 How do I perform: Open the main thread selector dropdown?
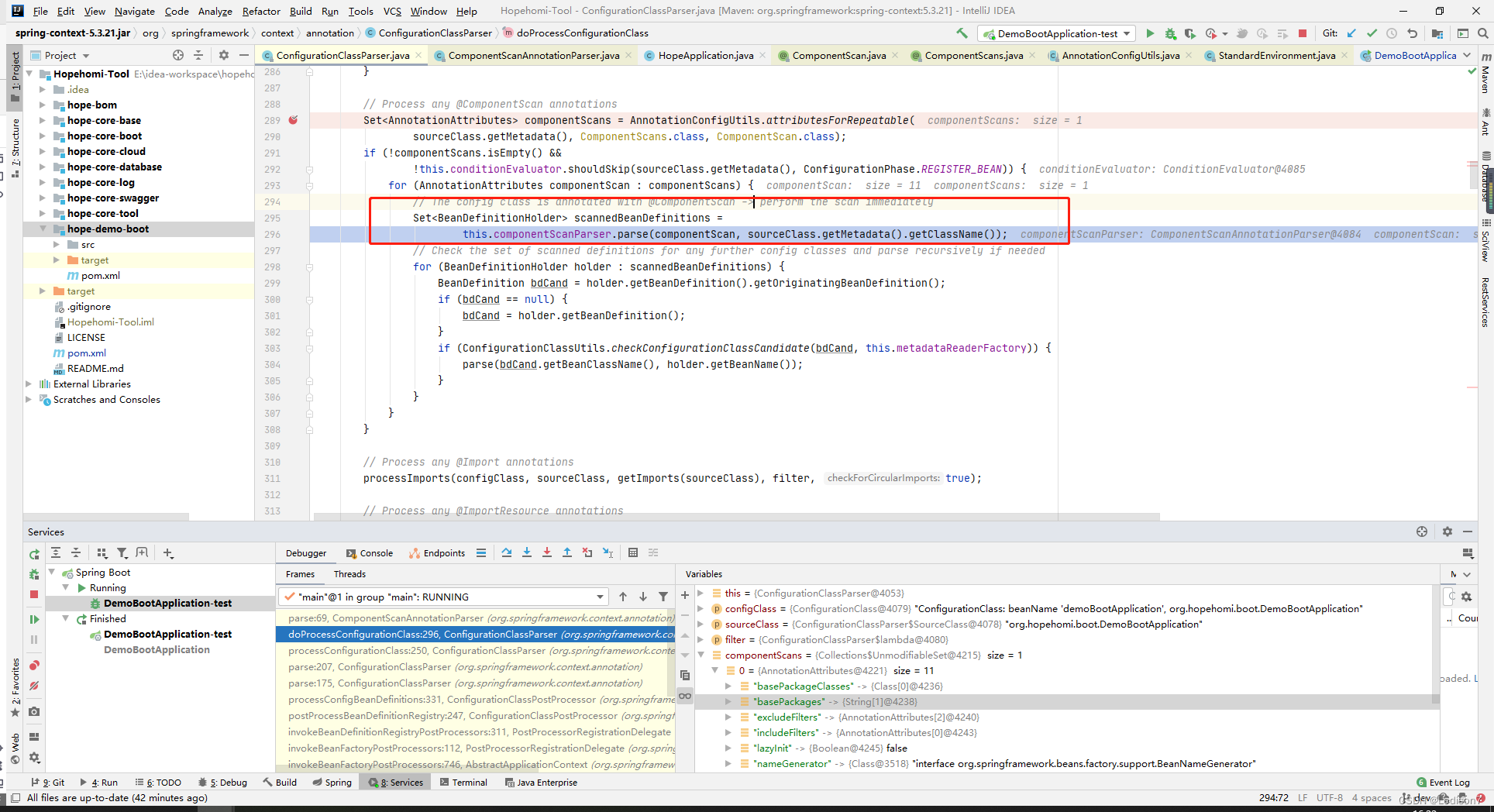click(x=443, y=597)
